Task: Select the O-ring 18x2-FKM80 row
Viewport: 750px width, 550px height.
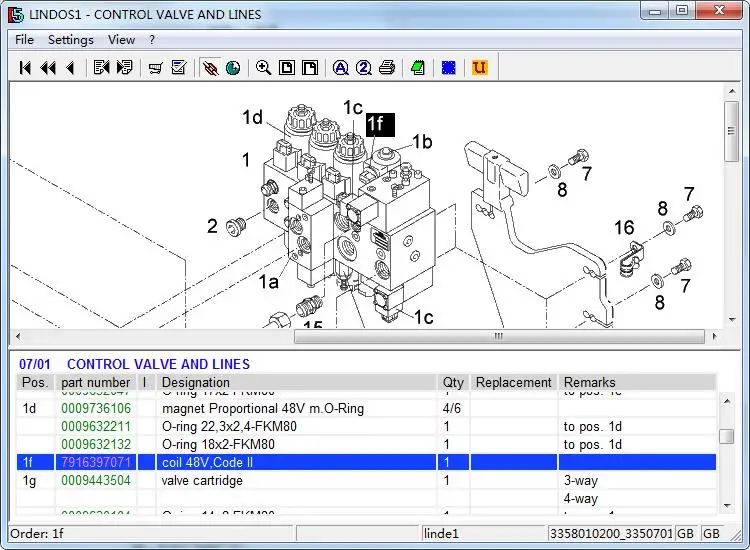Action: click(366, 445)
